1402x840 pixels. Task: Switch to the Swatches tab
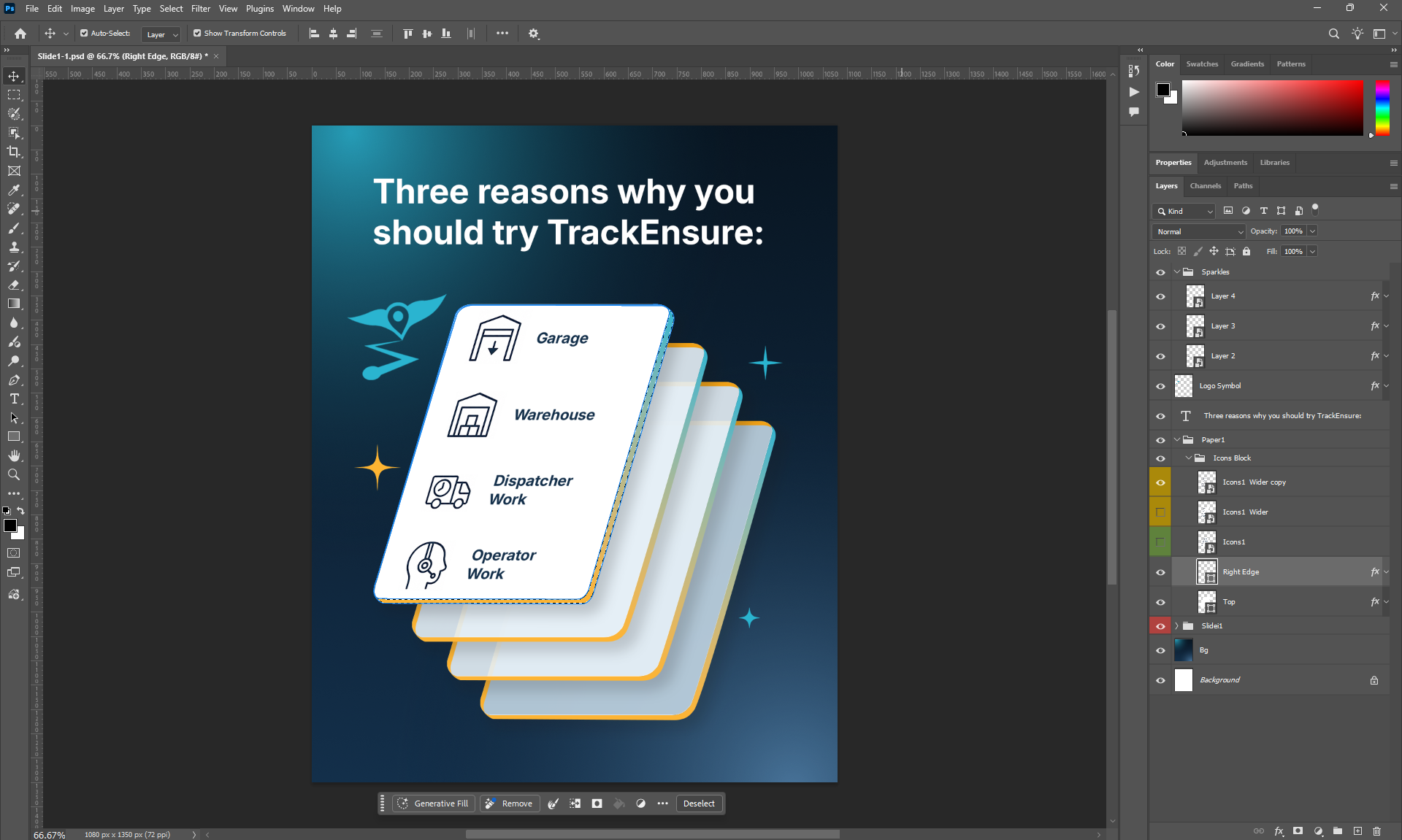(x=1202, y=64)
